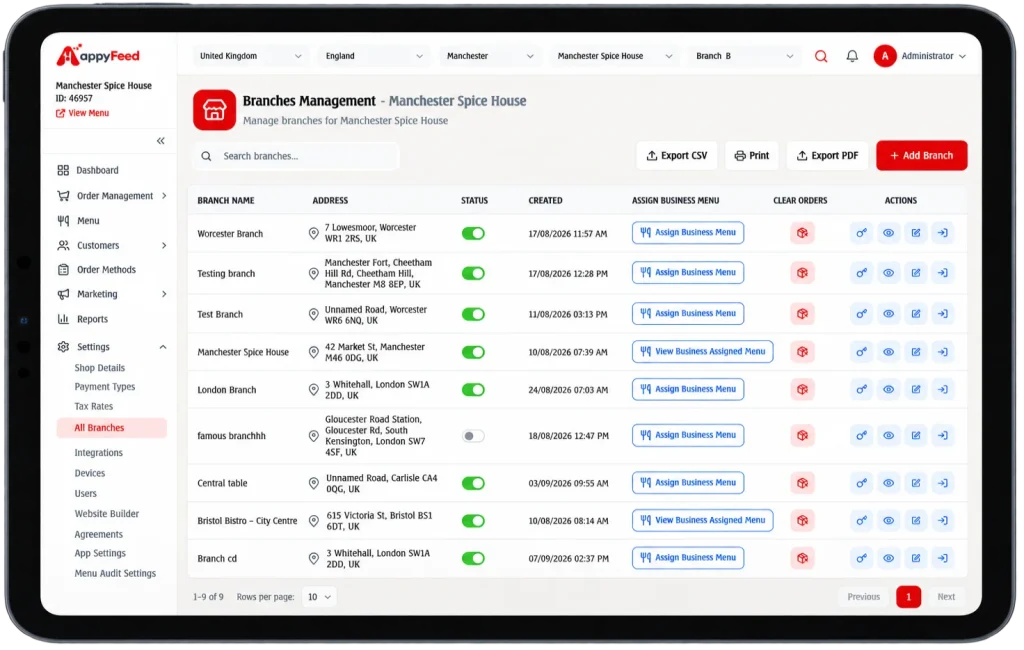Toggle status of London Branch
This screenshot has width=1024, height=650.
click(x=473, y=390)
